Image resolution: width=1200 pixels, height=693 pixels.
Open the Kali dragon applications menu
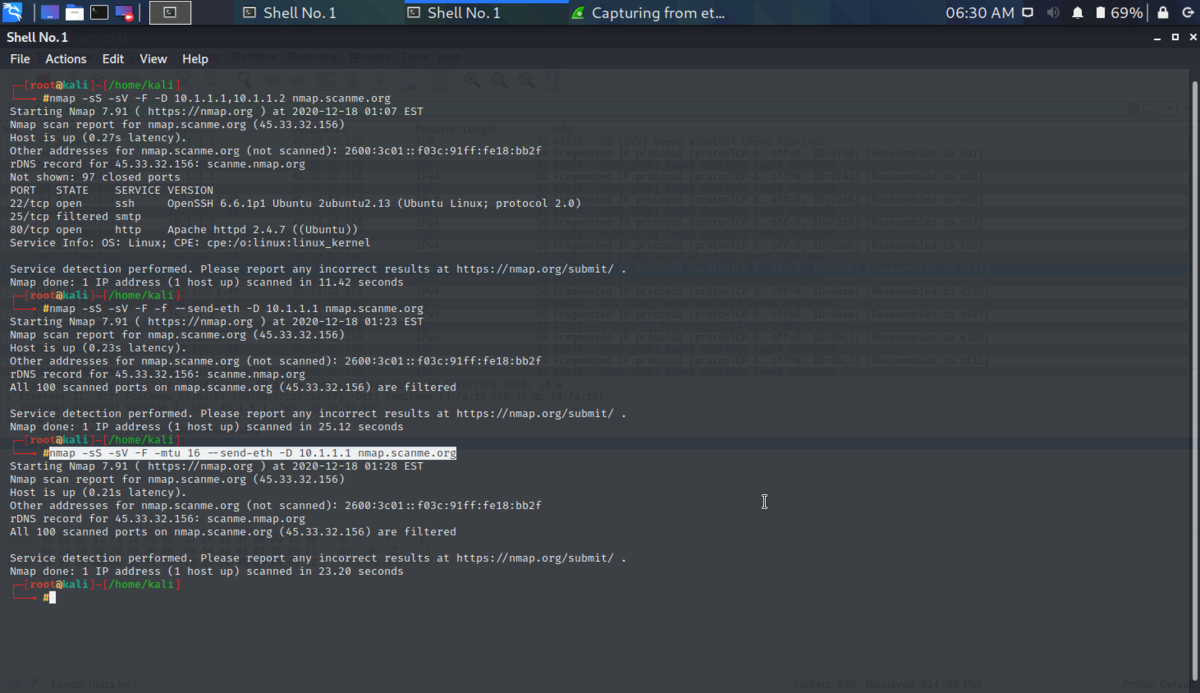[x=13, y=13]
